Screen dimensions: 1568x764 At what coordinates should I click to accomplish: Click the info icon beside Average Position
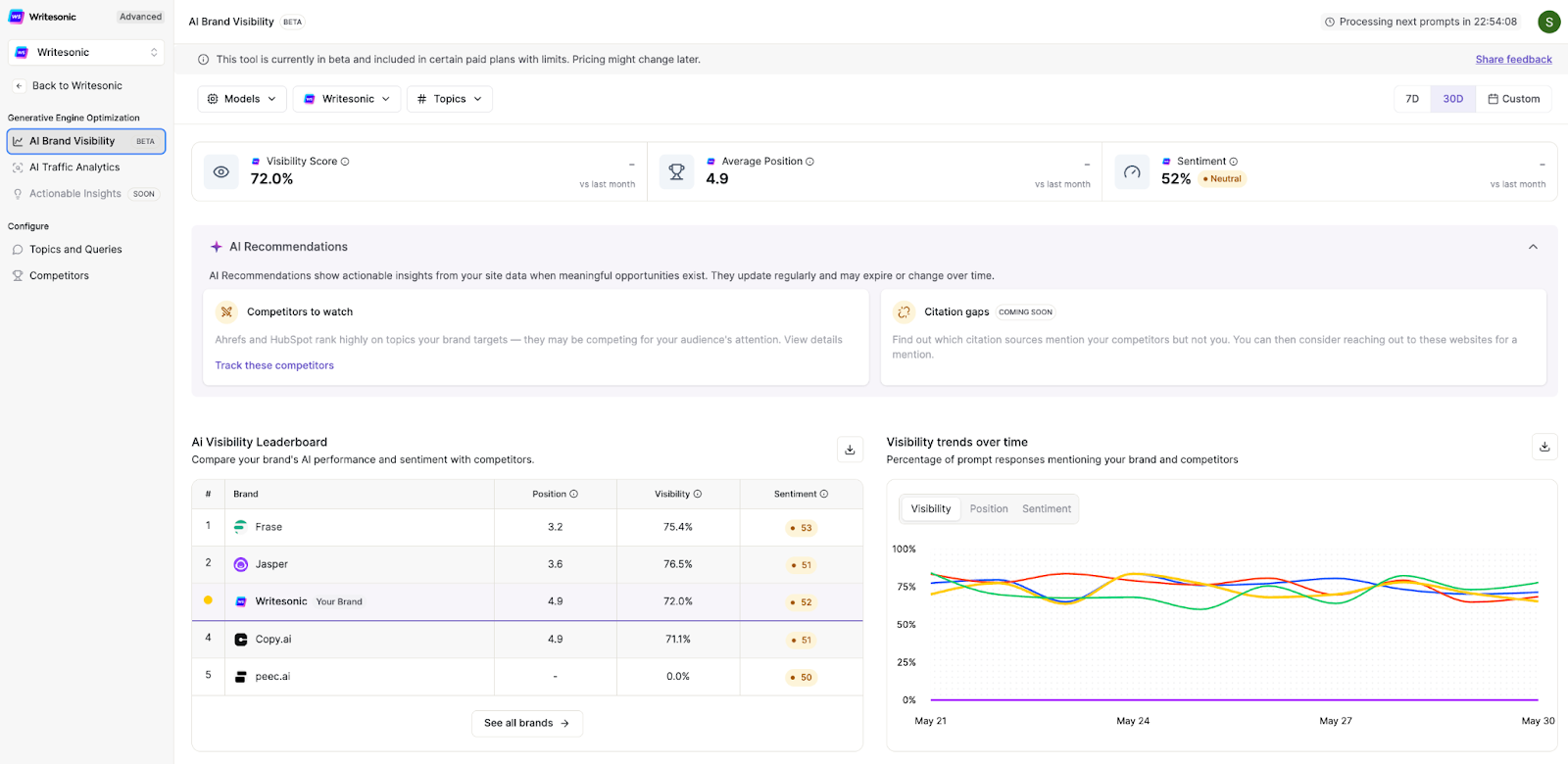click(809, 162)
